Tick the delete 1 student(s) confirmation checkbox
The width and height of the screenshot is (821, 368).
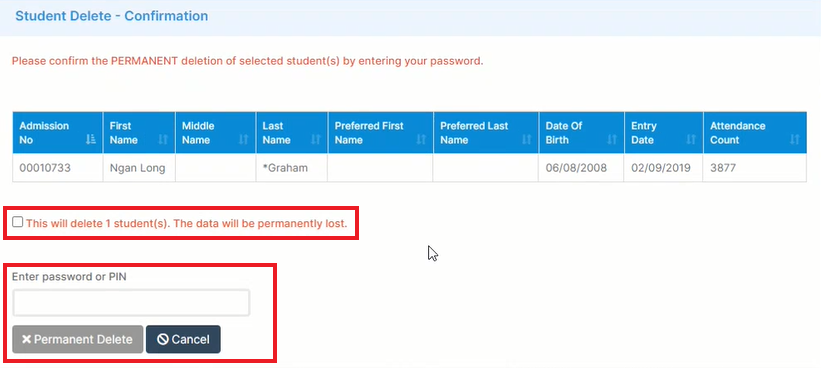click(x=18, y=222)
